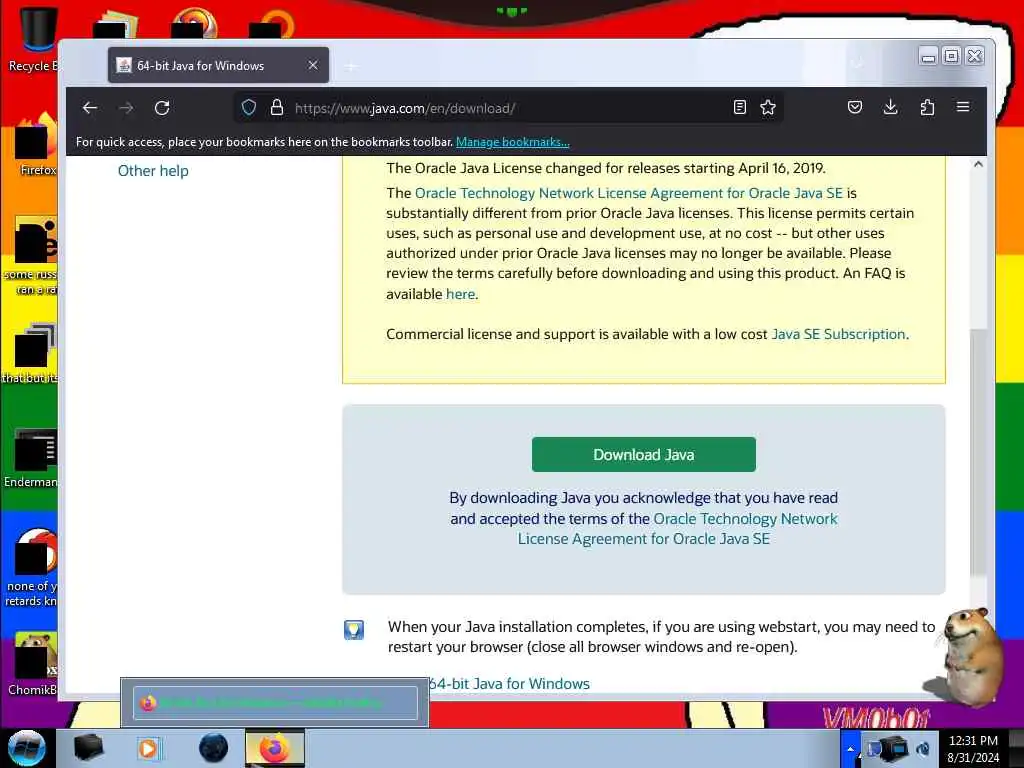Go back to the previous page
The image size is (1024, 768).
90,108
